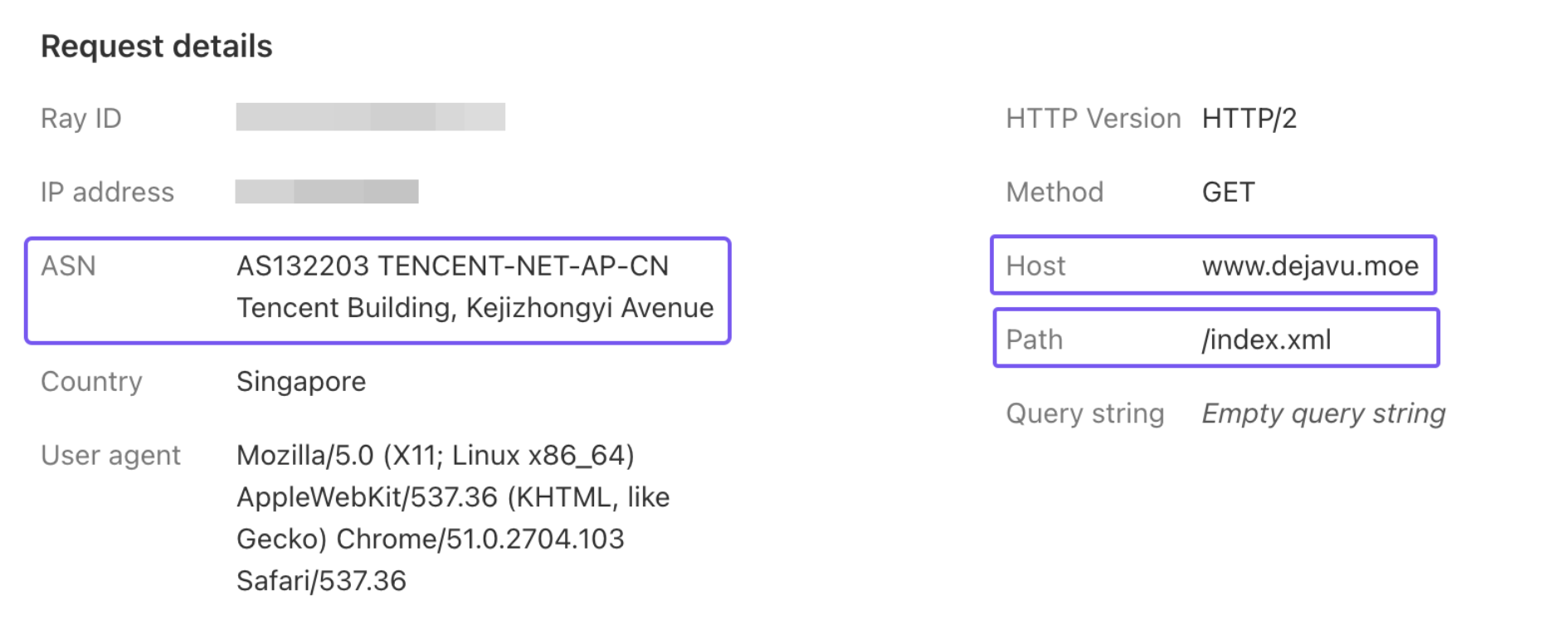Select the HTTP/2 version value
This screenshot has height=621, width=1568.
click(1249, 119)
